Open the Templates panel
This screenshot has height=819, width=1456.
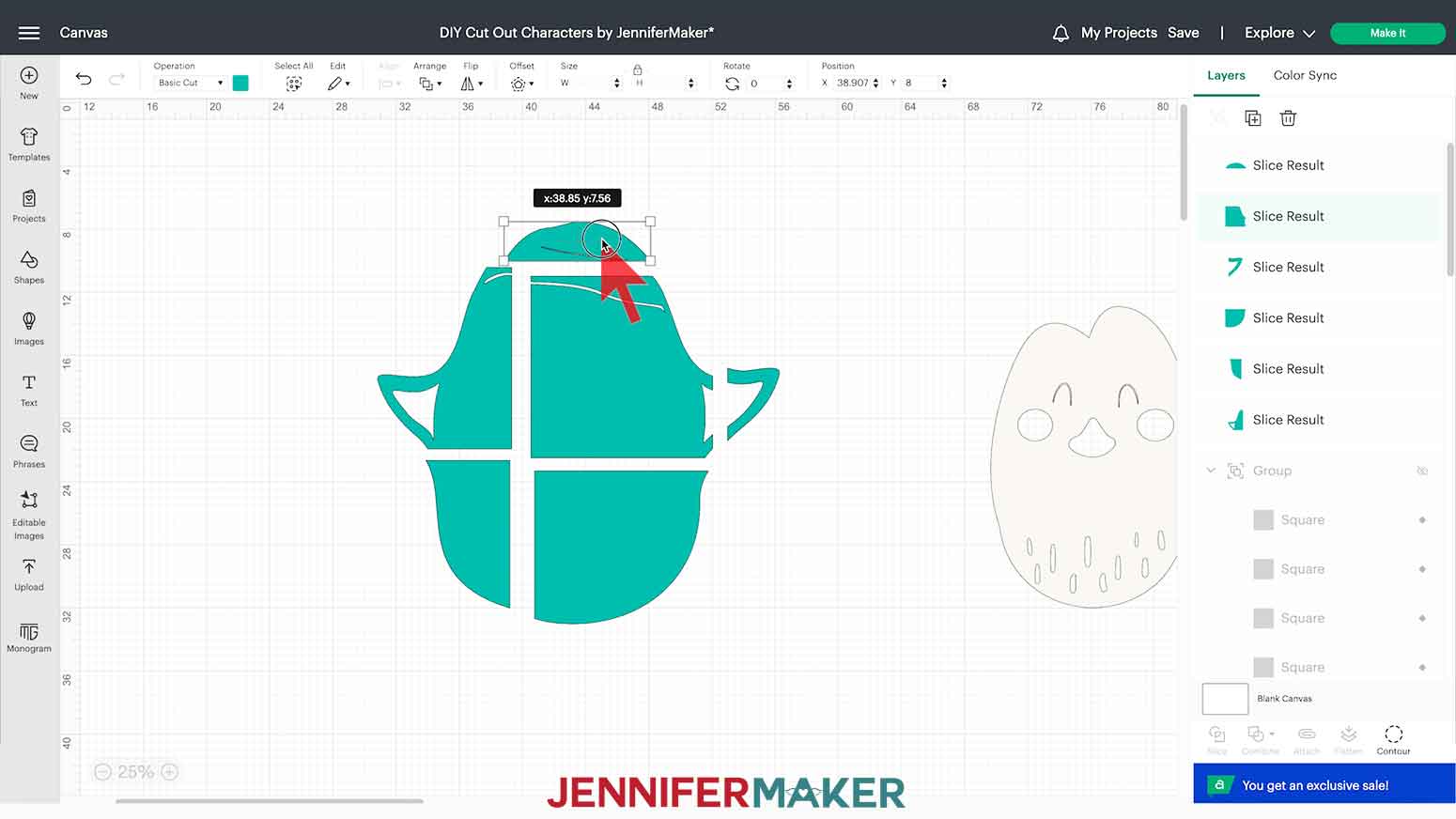coord(29,145)
